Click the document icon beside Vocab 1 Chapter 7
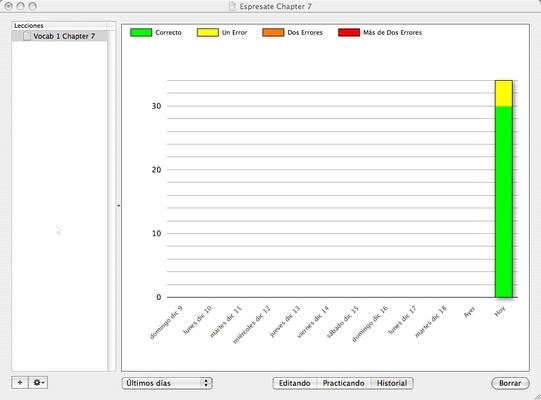 [x=27, y=36]
